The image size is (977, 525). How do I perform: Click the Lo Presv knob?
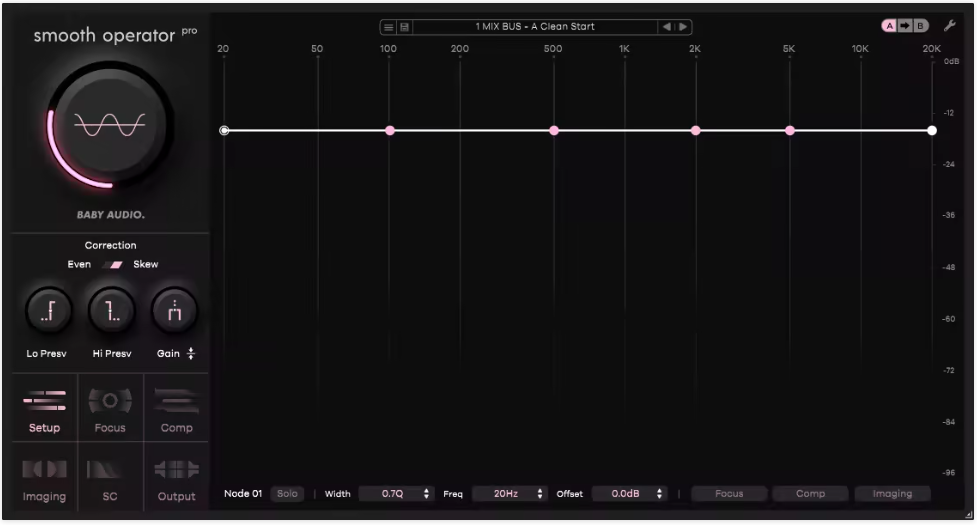coord(49,310)
